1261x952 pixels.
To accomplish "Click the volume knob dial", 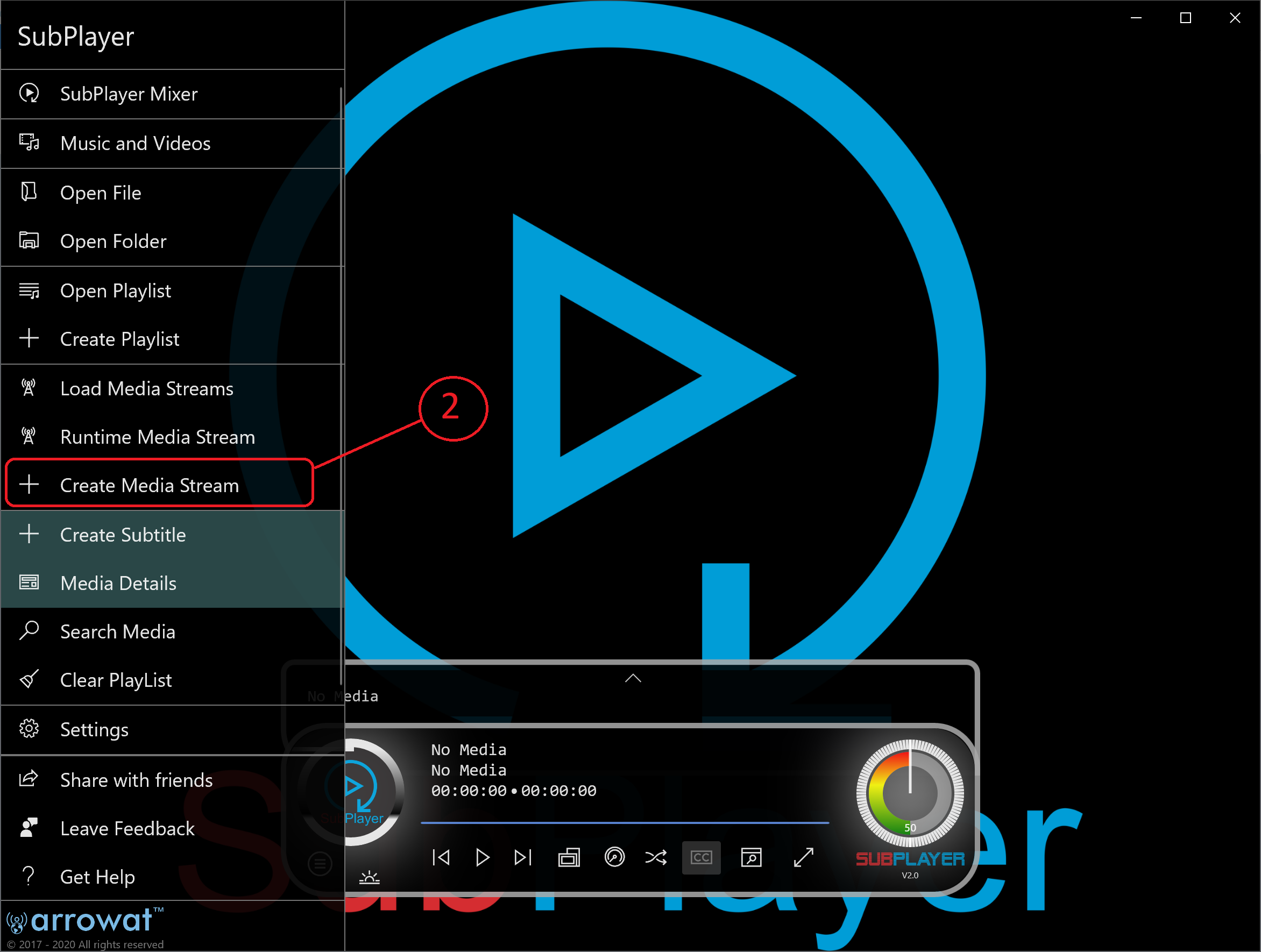I will (x=910, y=793).
